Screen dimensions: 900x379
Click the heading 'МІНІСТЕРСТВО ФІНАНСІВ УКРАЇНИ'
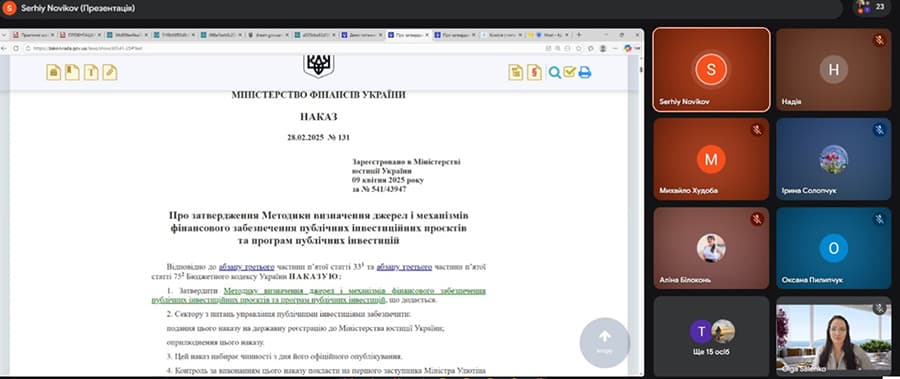(319, 95)
